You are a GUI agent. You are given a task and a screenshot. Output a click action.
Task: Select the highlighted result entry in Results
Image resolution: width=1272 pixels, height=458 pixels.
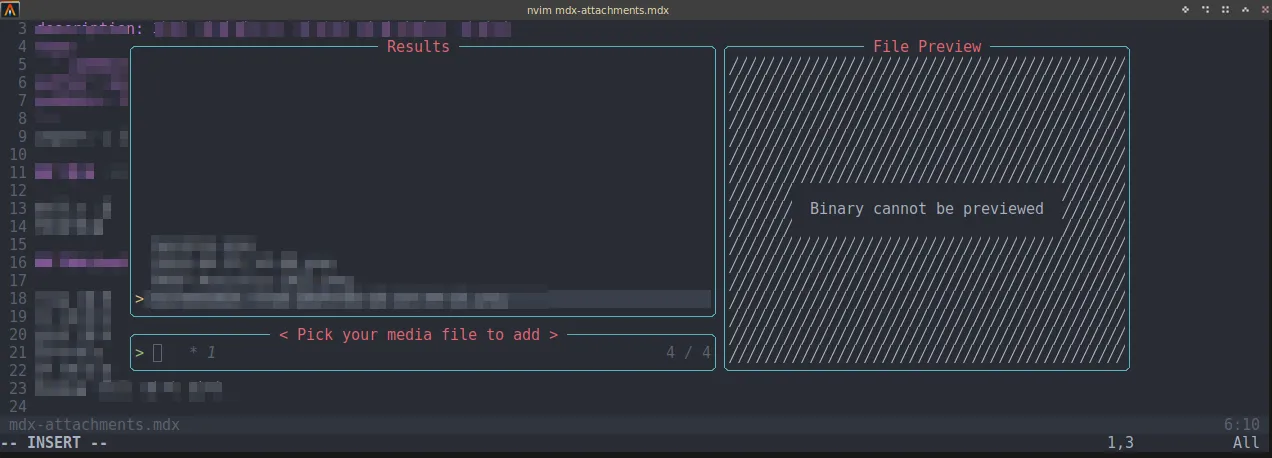pos(330,299)
